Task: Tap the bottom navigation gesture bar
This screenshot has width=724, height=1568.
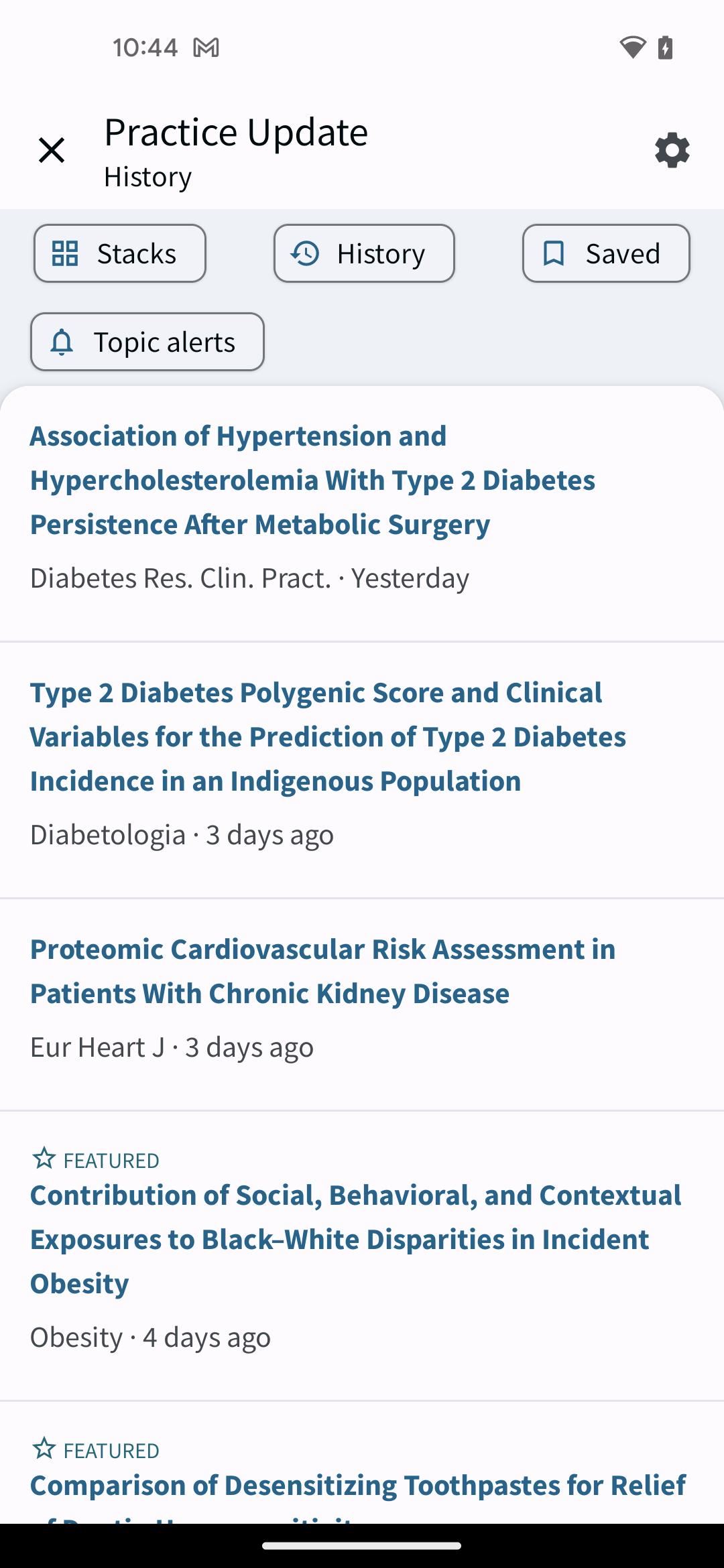Action: pos(362,1546)
